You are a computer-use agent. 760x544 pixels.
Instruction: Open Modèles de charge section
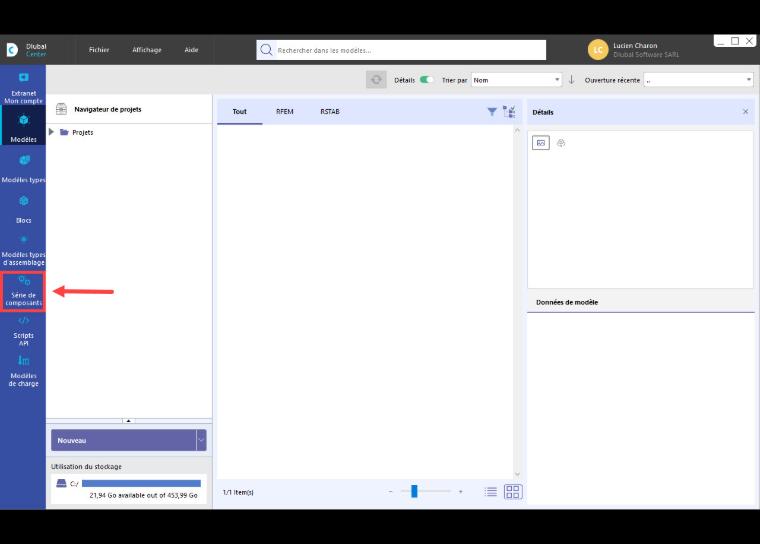(23, 371)
